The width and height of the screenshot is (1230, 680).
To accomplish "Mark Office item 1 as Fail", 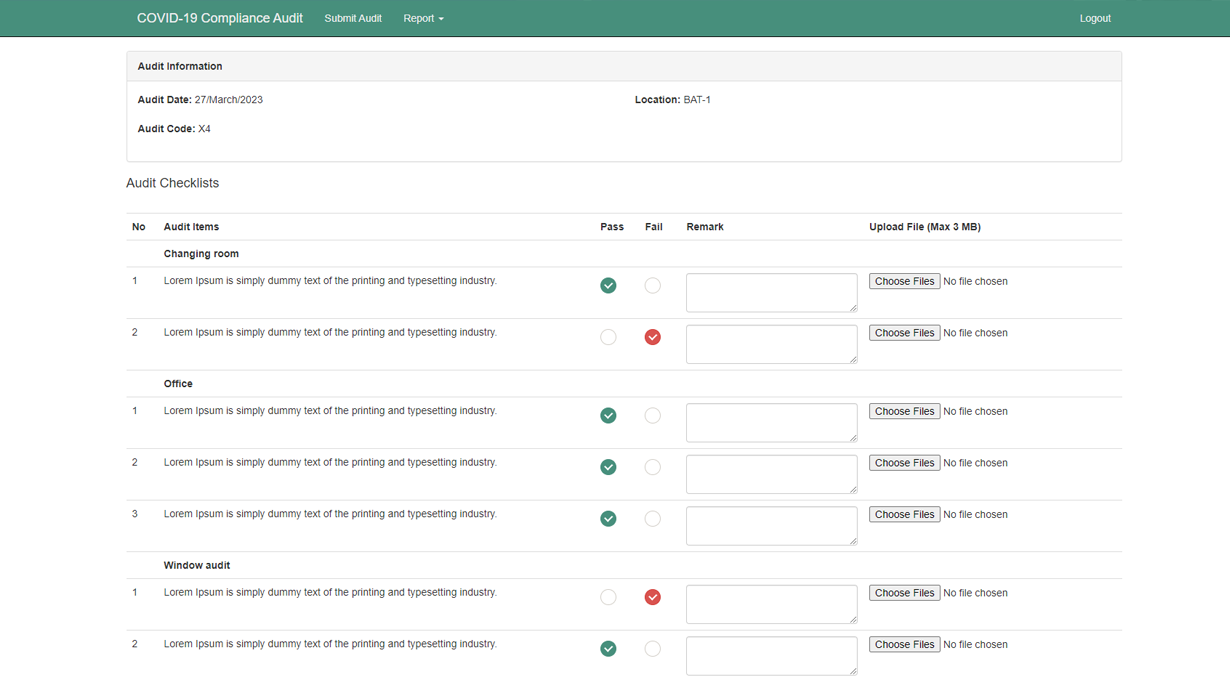I will coord(652,416).
